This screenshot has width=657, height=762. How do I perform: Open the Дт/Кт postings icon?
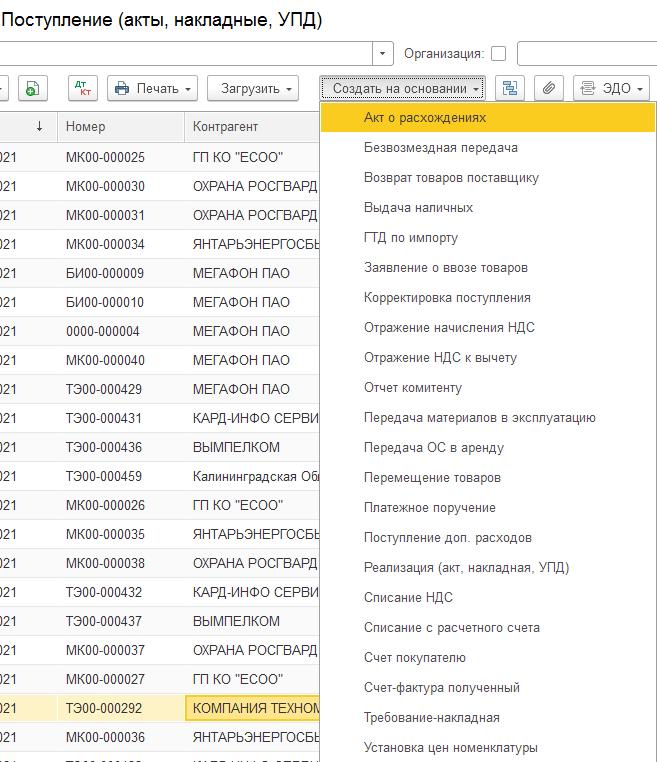point(82,88)
